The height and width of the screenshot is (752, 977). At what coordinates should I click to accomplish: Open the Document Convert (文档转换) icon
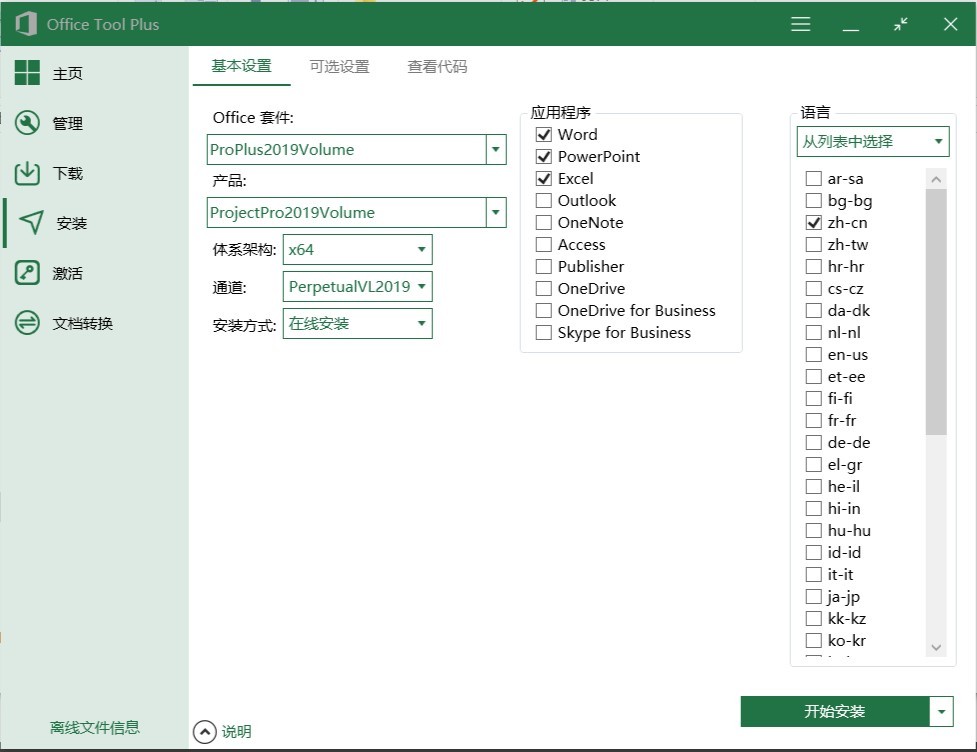pyautogui.click(x=27, y=323)
